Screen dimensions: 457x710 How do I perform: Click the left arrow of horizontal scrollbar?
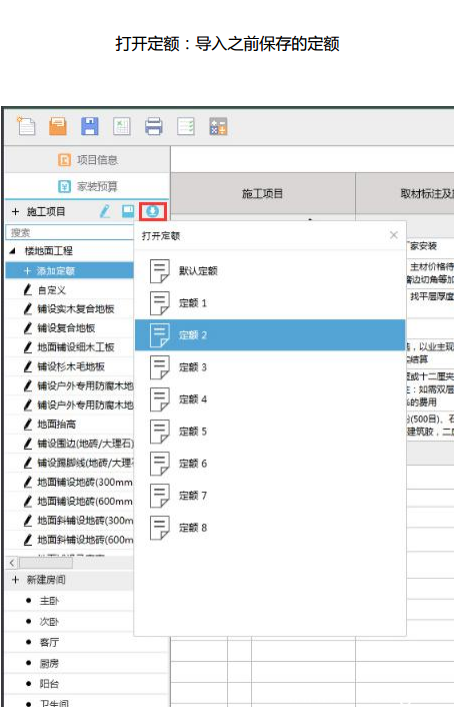tap(12, 563)
